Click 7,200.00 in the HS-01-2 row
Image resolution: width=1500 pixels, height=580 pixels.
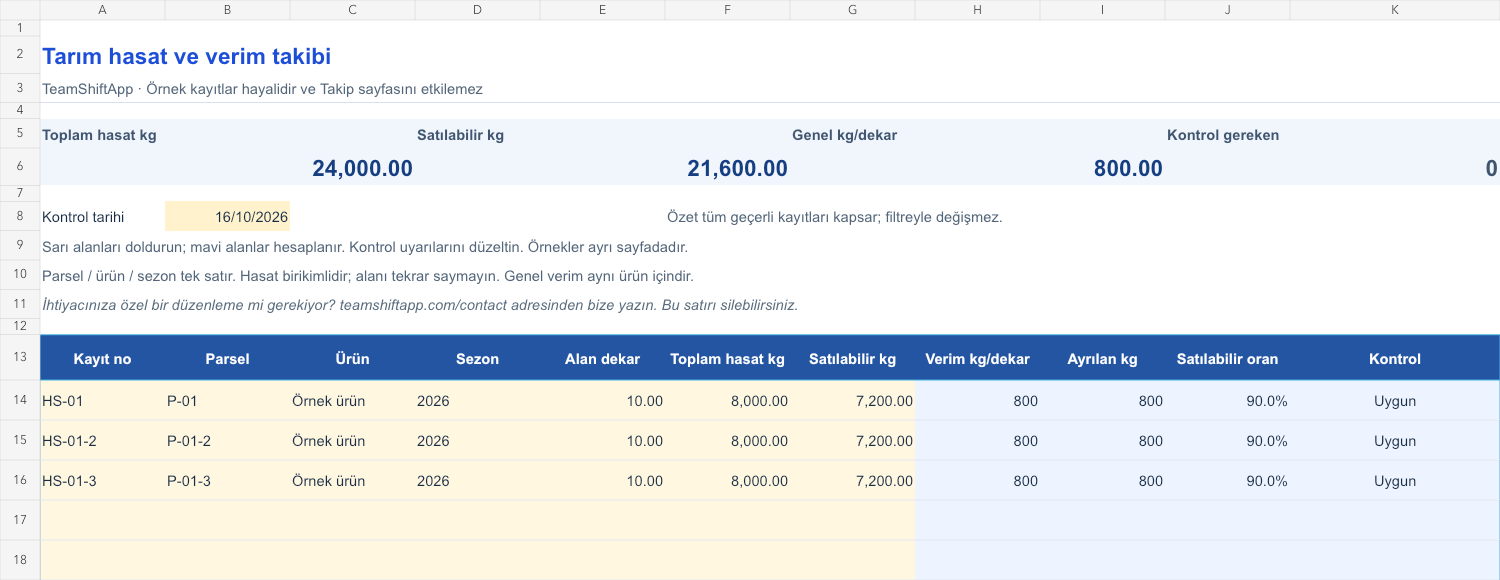[852, 441]
